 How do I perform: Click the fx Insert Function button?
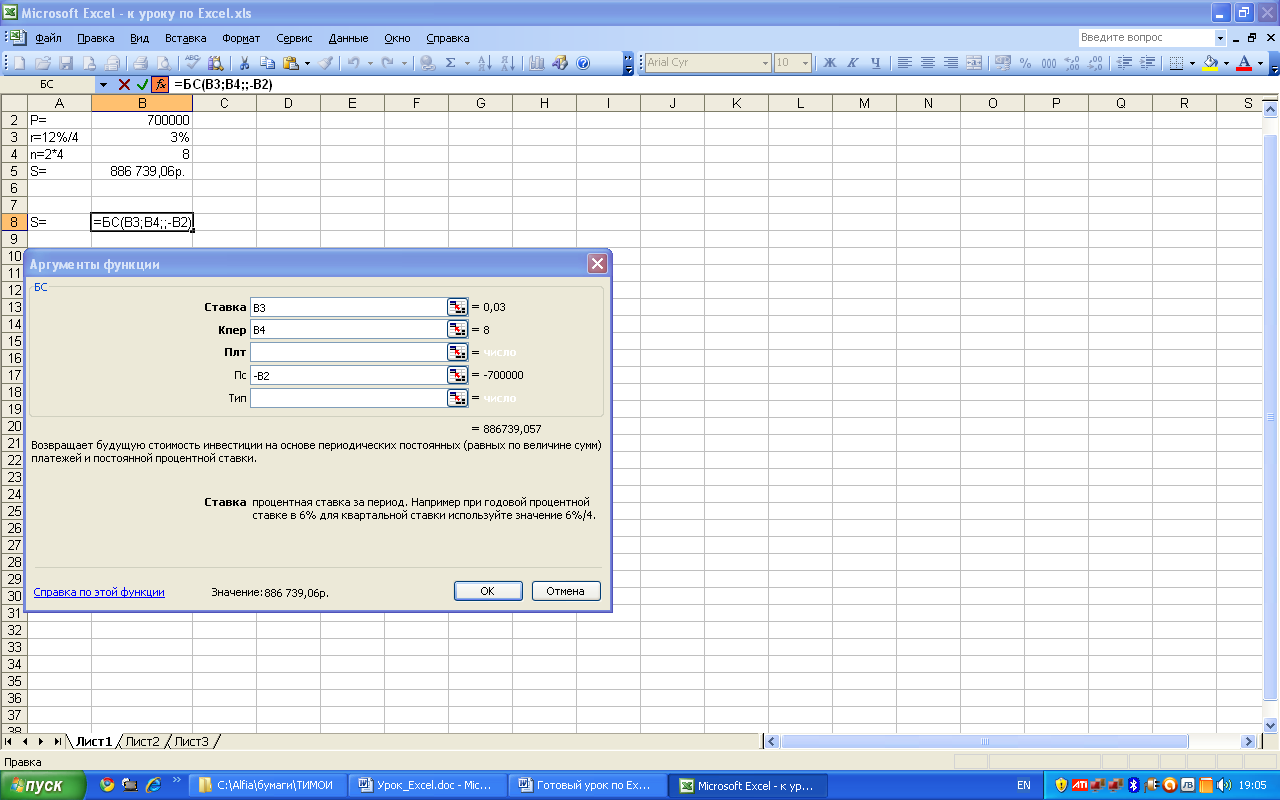[x=159, y=85]
